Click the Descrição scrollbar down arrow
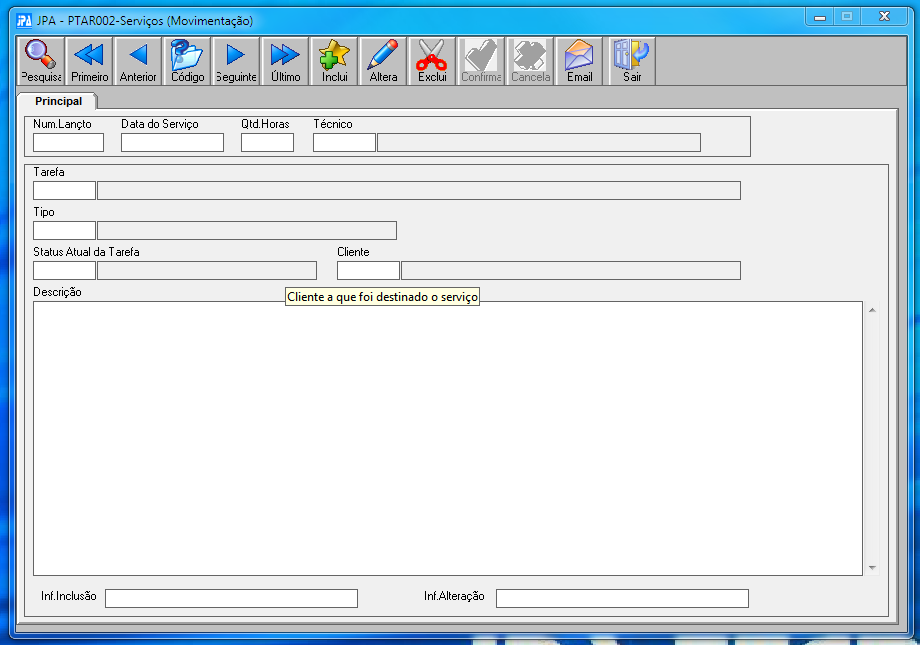The width and height of the screenshot is (920, 645). tap(872, 568)
